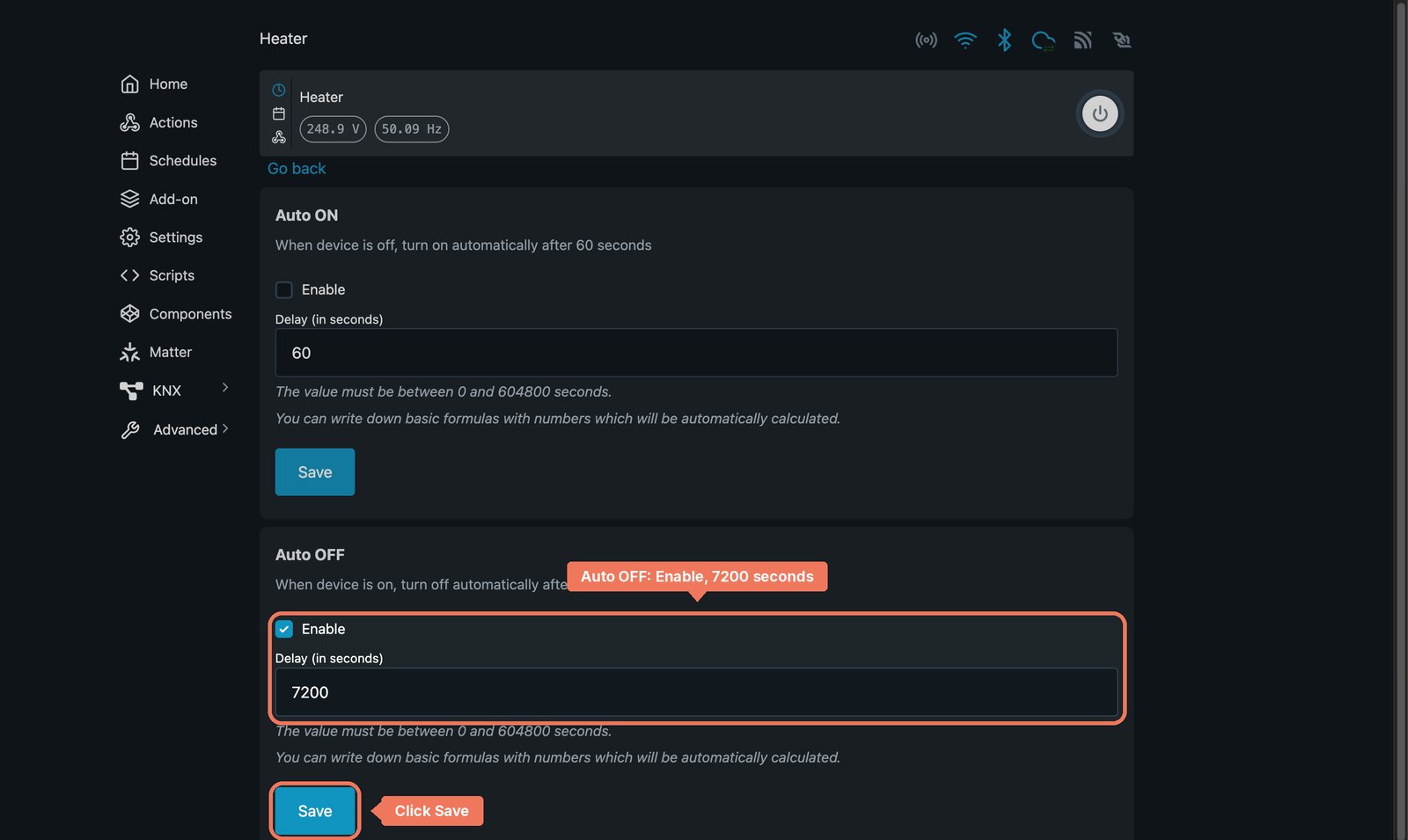This screenshot has width=1408, height=840.
Task: Click the cloud connection status icon
Action: (x=1044, y=40)
